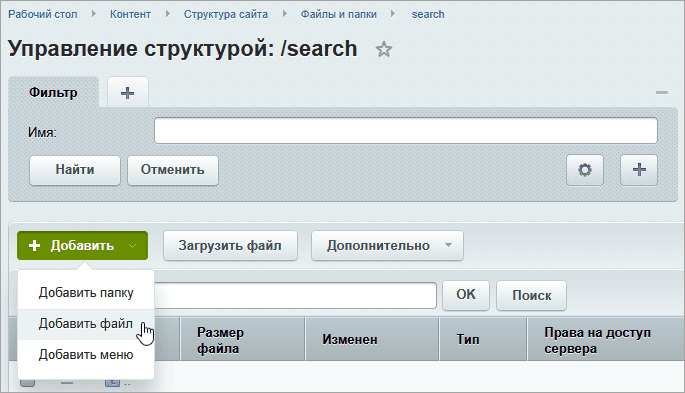This screenshot has height=393, width=685.
Task: Add a new filter tab with plus
Action: tap(128, 93)
